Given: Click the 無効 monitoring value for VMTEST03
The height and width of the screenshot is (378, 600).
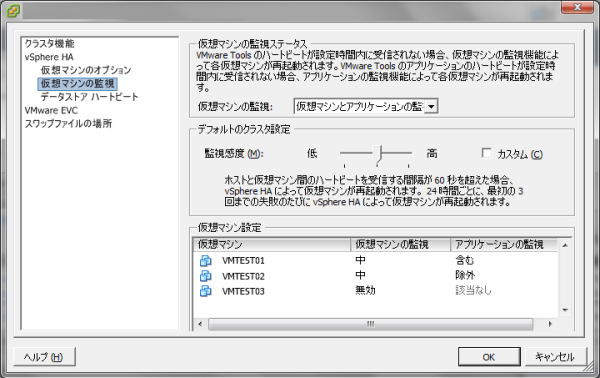Looking at the screenshot, I should (365, 290).
